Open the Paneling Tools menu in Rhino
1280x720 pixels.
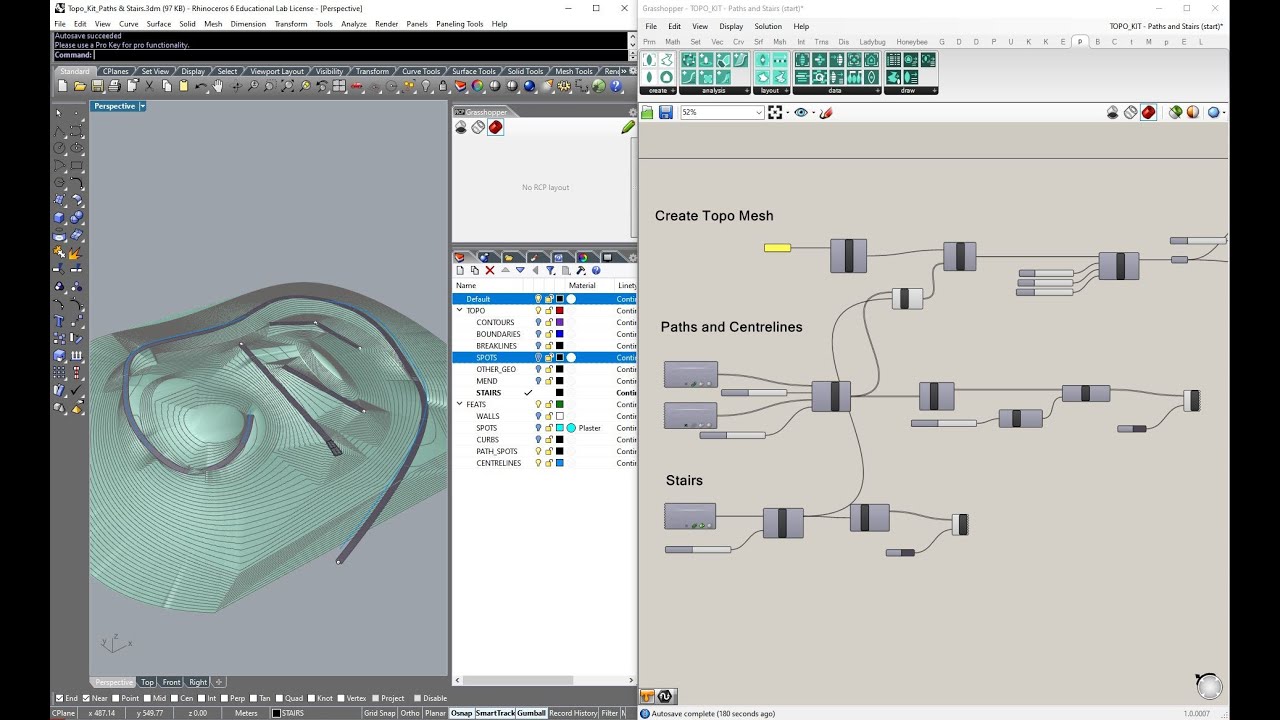(459, 24)
